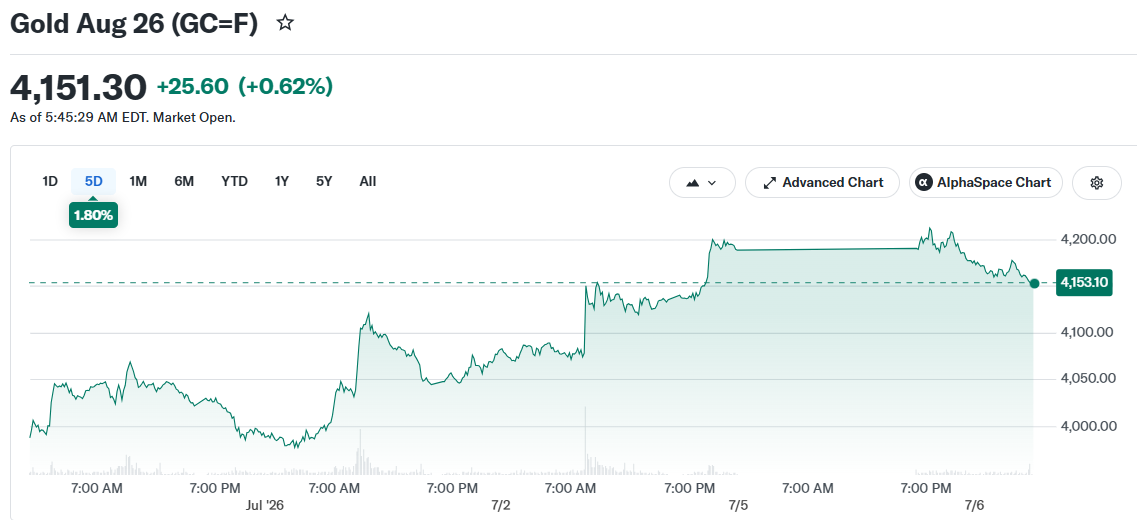Click the Advanced Chart expand arrows icon

(770, 183)
